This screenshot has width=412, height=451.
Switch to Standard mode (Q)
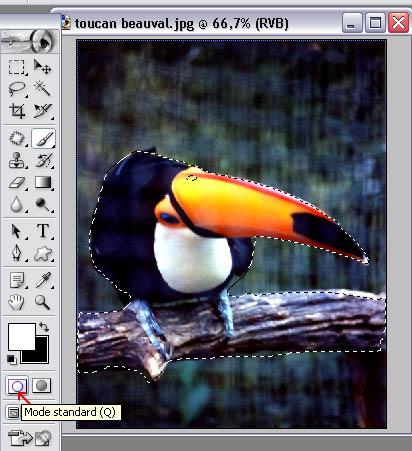17,386
